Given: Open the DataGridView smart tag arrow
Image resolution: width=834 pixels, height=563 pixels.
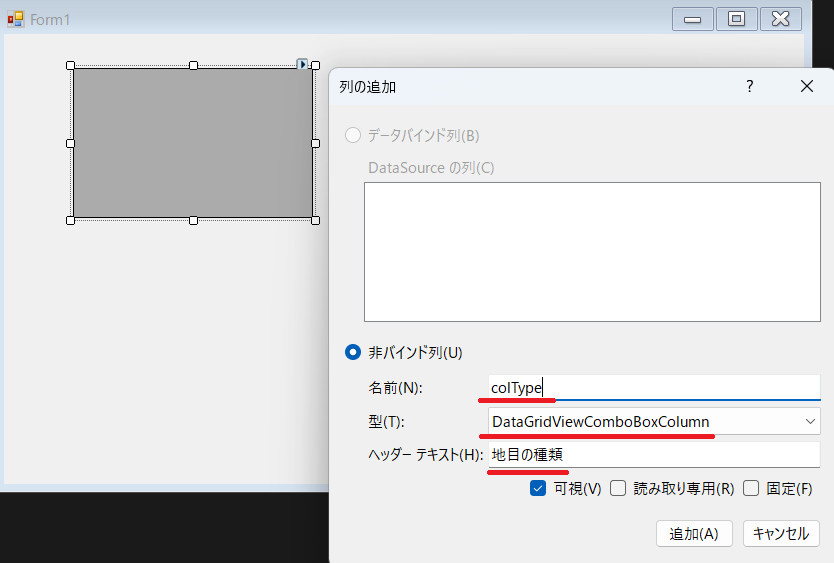Looking at the screenshot, I should click(x=303, y=64).
